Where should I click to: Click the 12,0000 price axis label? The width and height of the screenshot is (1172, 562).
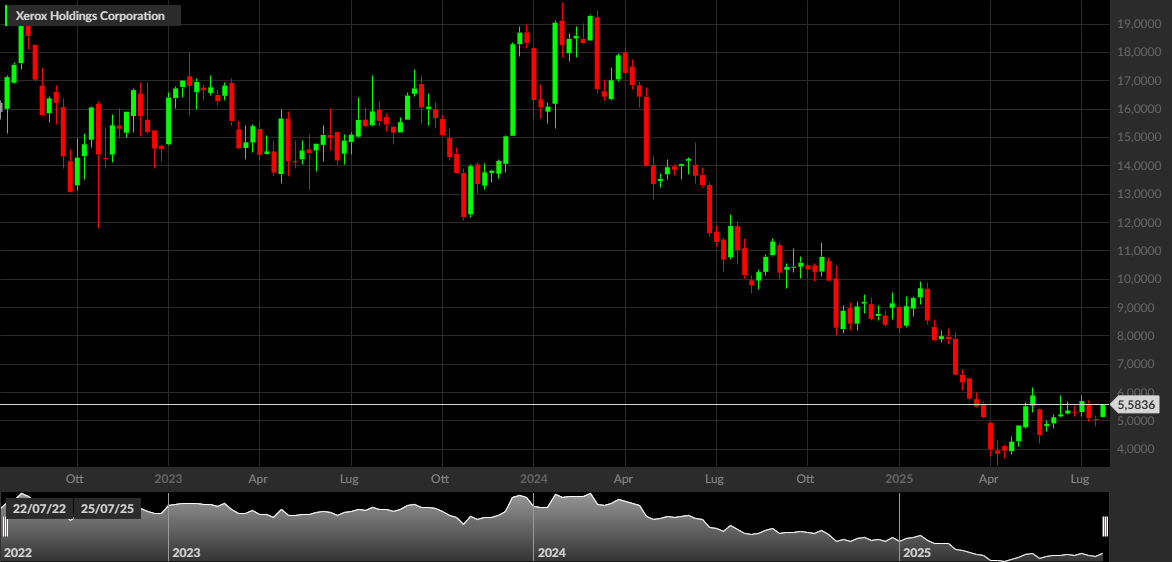click(1139, 223)
